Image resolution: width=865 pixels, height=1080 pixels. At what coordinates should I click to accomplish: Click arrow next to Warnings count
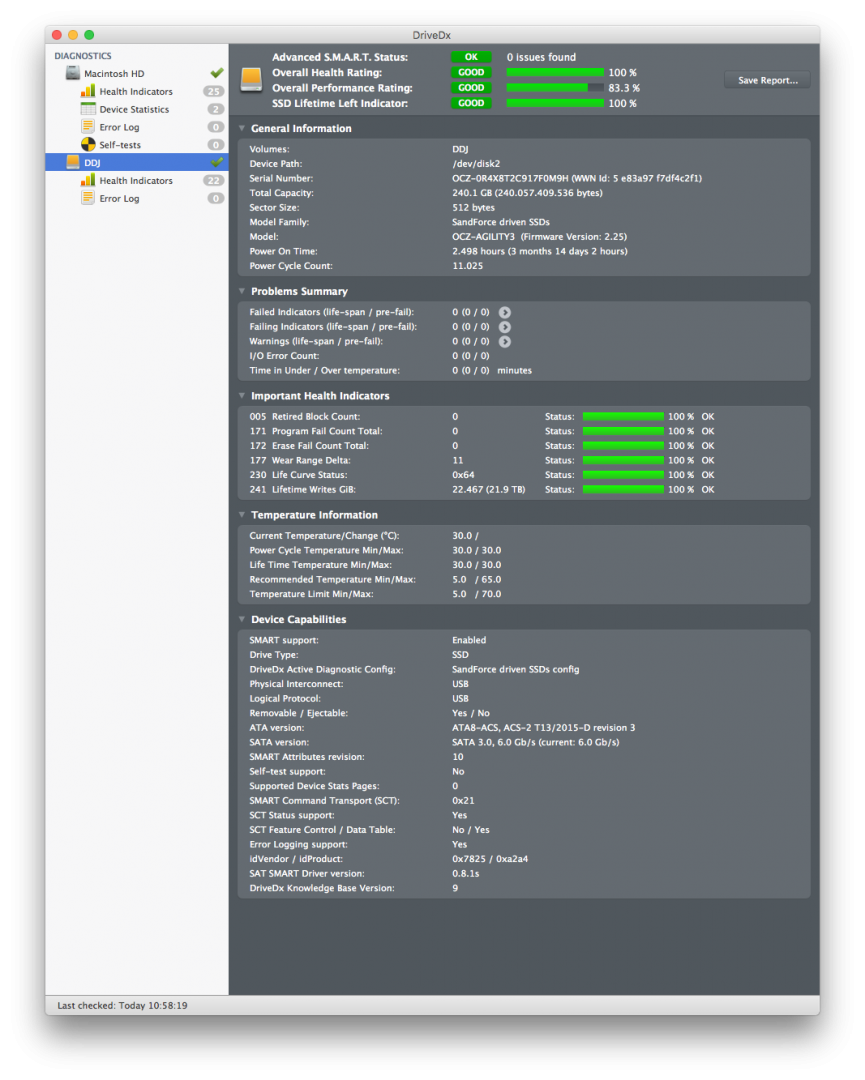[505, 341]
